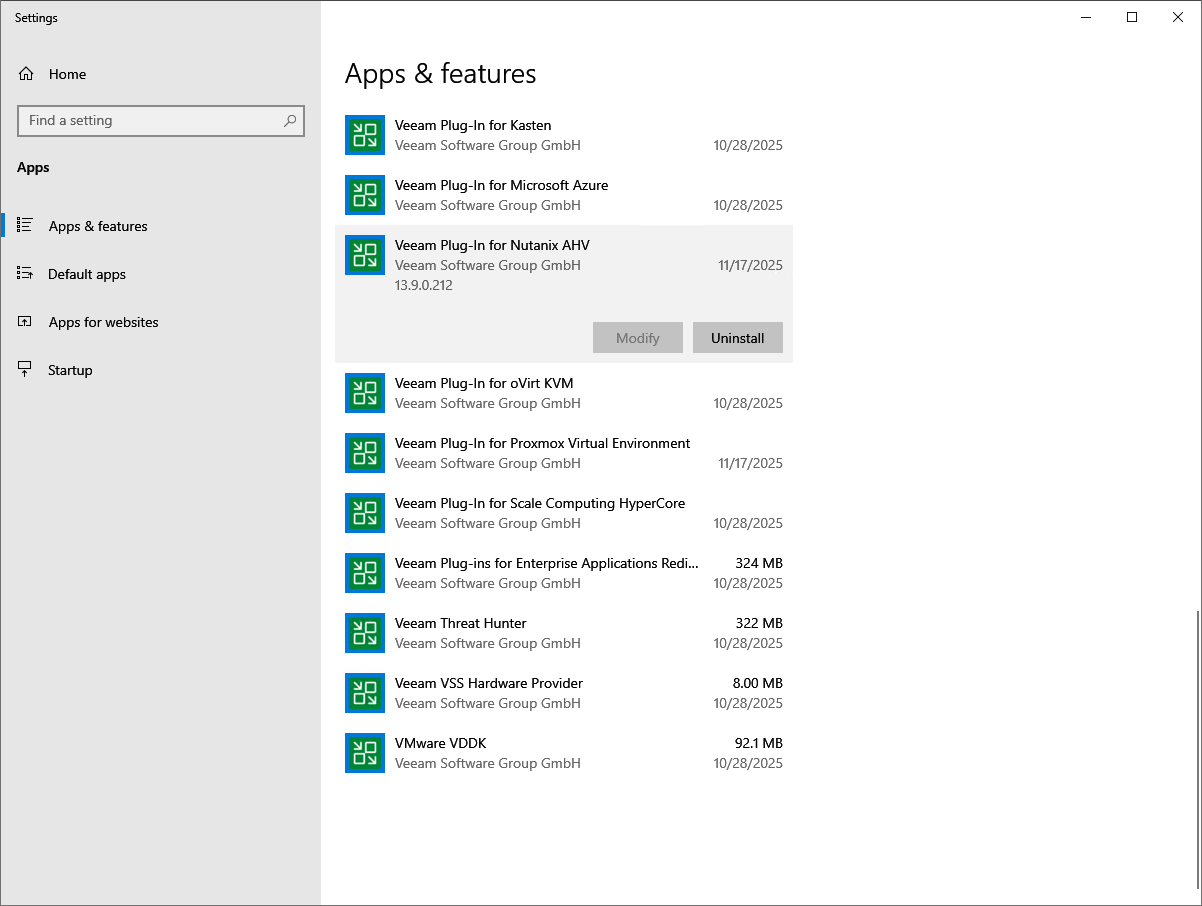The height and width of the screenshot is (906, 1202).
Task: Open the Default apps section
Action: (87, 274)
